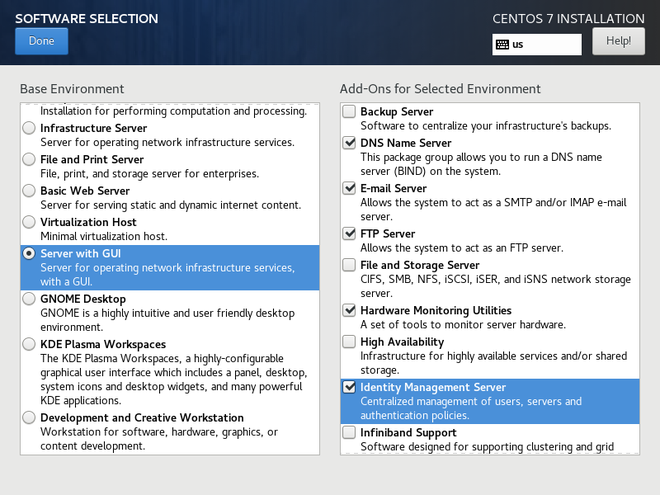Enable File and Storage Server add-on
The width and height of the screenshot is (660, 495).
click(349, 265)
